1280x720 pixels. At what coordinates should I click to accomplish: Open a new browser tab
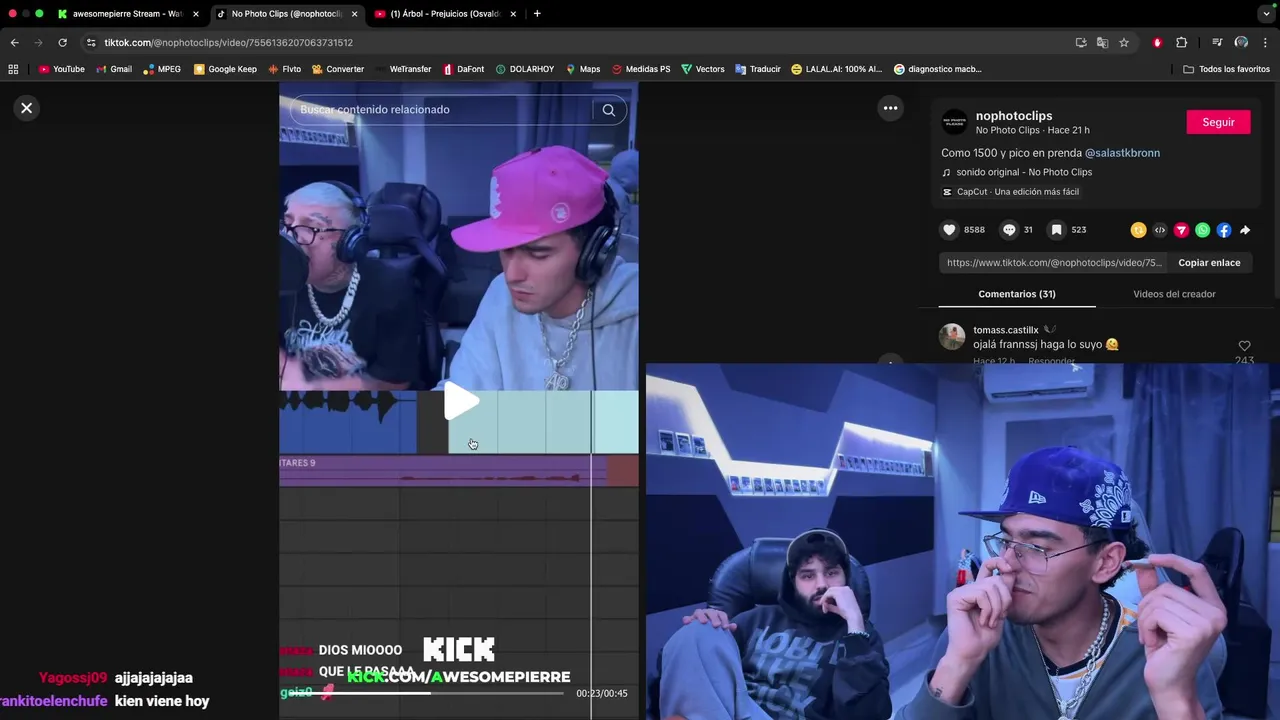(537, 14)
